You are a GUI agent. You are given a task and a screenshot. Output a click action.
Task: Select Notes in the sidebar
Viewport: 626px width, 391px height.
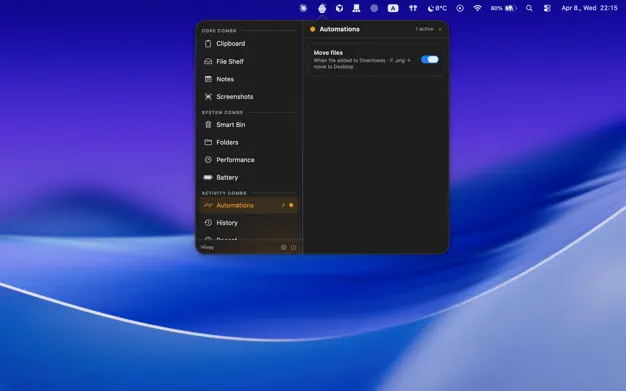[x=248, y=79]
